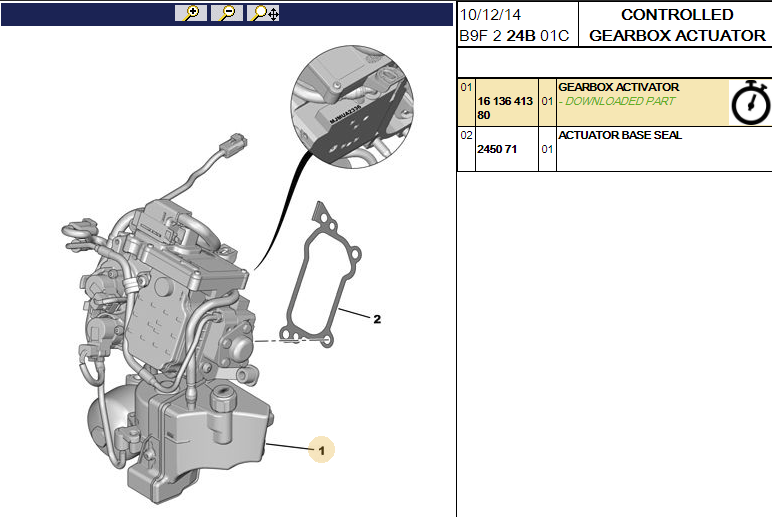Screen dimensions: 772x517
Task: Select the ACTUATOR BASE SEAL description
Action: (x=620, y=135)
